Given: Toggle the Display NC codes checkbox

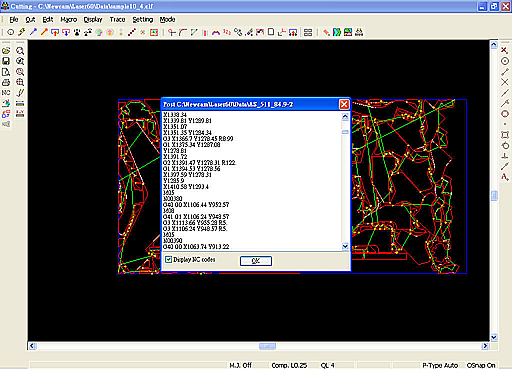Looking at the screenshot, I should coord(169,259).
